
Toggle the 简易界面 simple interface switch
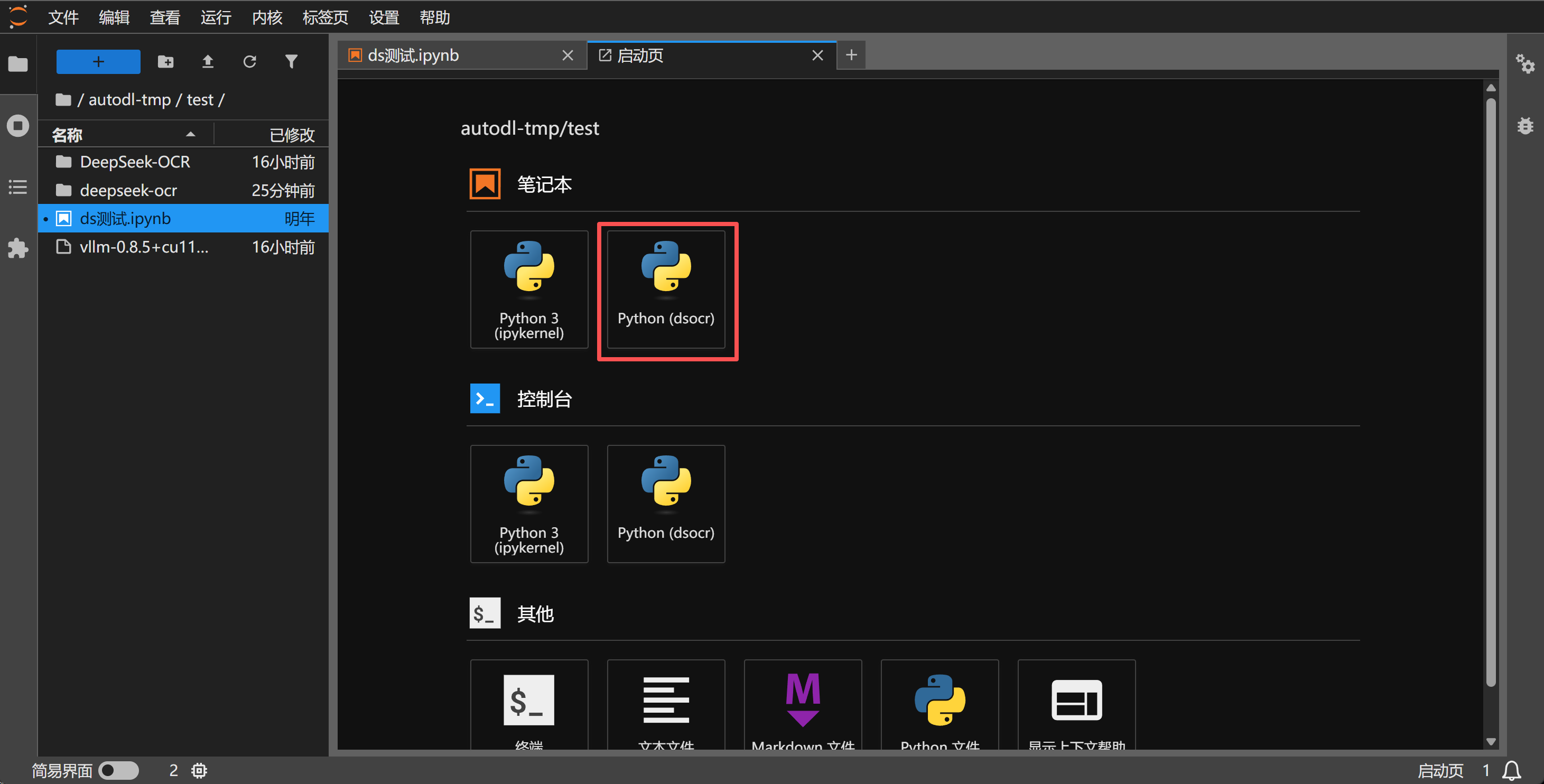pyautogui.click(x=118, y=770)
